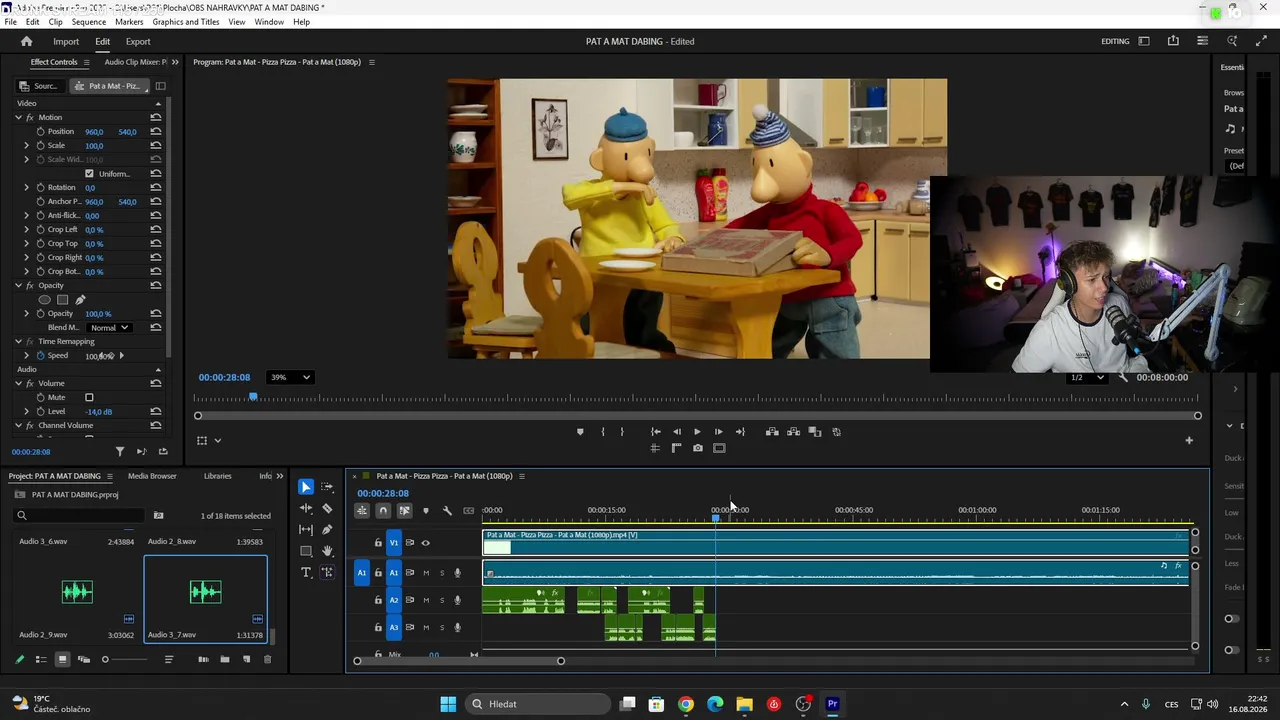This screenshot has height=720, width=1280.
Task: Switch to the Media Browser tab
Action: pyautogui.click(x=152, y=476)
